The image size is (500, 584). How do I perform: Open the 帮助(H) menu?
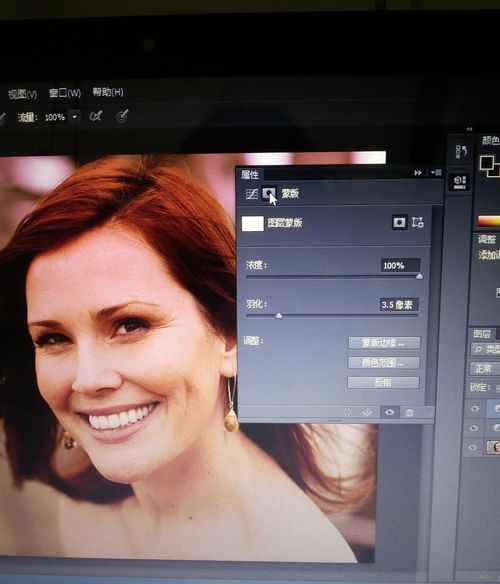108,92
